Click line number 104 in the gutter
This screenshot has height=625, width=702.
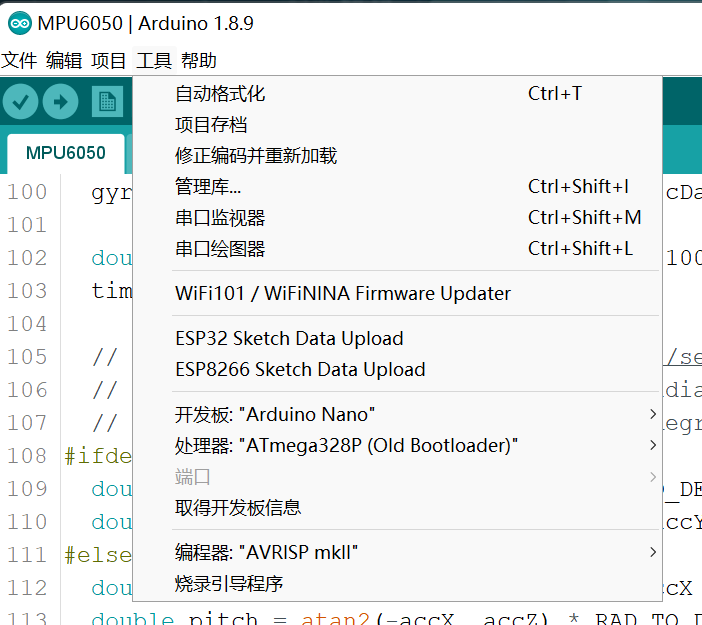tap(27, 324)
